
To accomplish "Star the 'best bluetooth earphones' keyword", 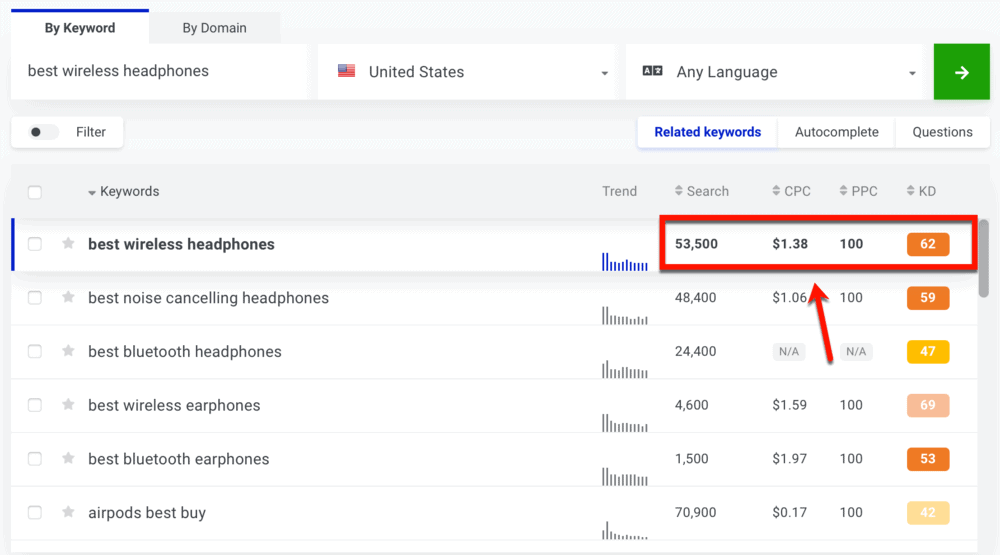I will click(68, 459).
